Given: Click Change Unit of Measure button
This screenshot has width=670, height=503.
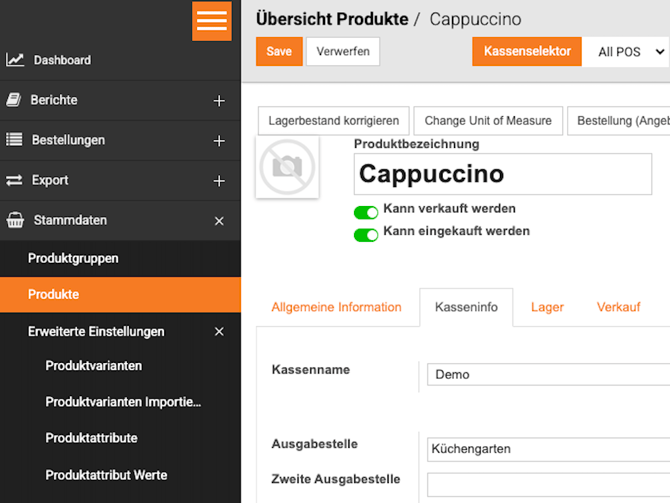Looking at the screenshot, I should (x=488, y=121).
